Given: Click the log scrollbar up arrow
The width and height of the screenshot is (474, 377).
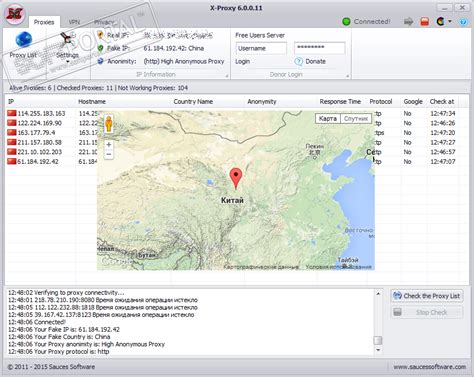Looking at the screenshot, I should pos(378,294).
